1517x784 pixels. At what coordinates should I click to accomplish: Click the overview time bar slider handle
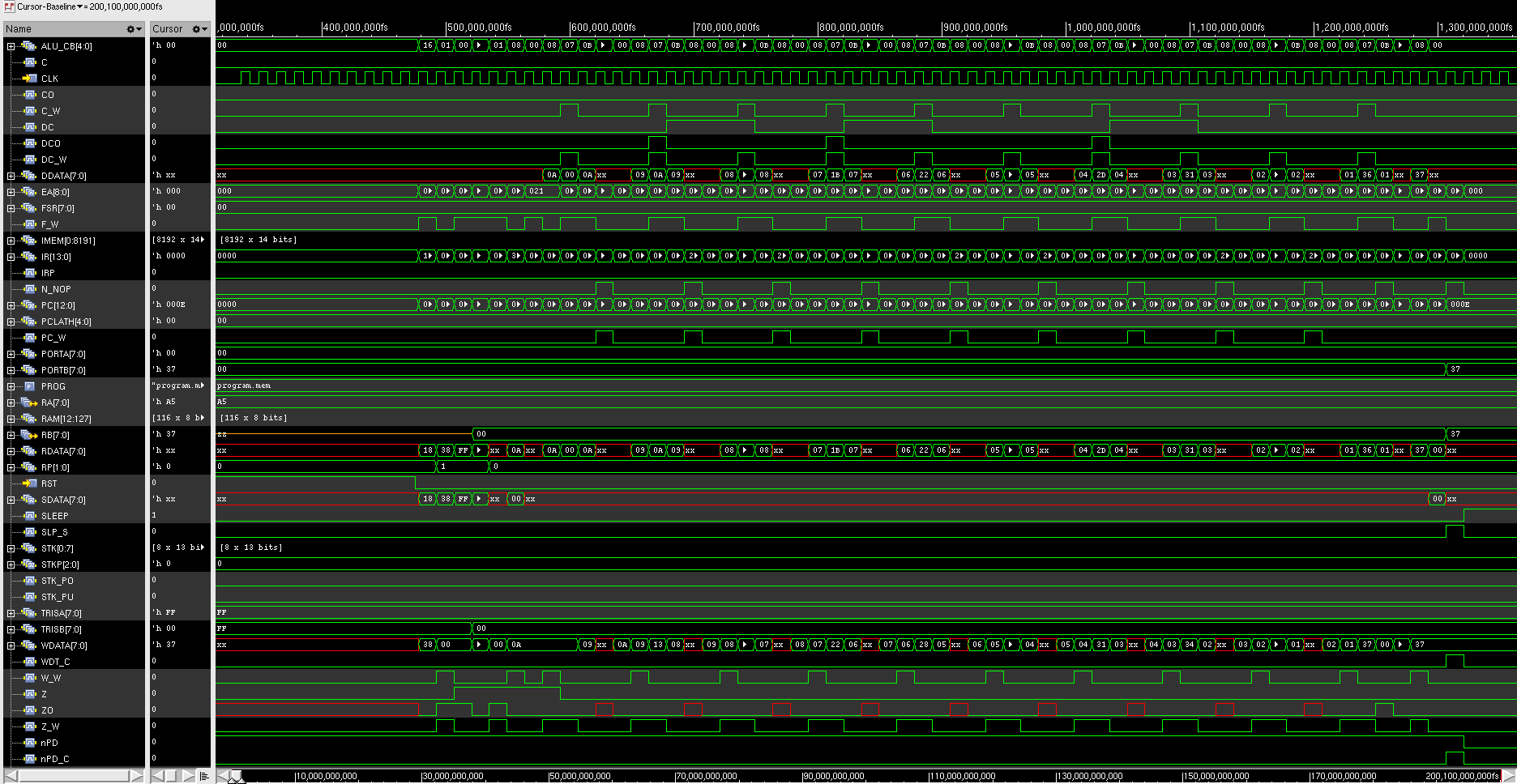click(x=237, y=777)
